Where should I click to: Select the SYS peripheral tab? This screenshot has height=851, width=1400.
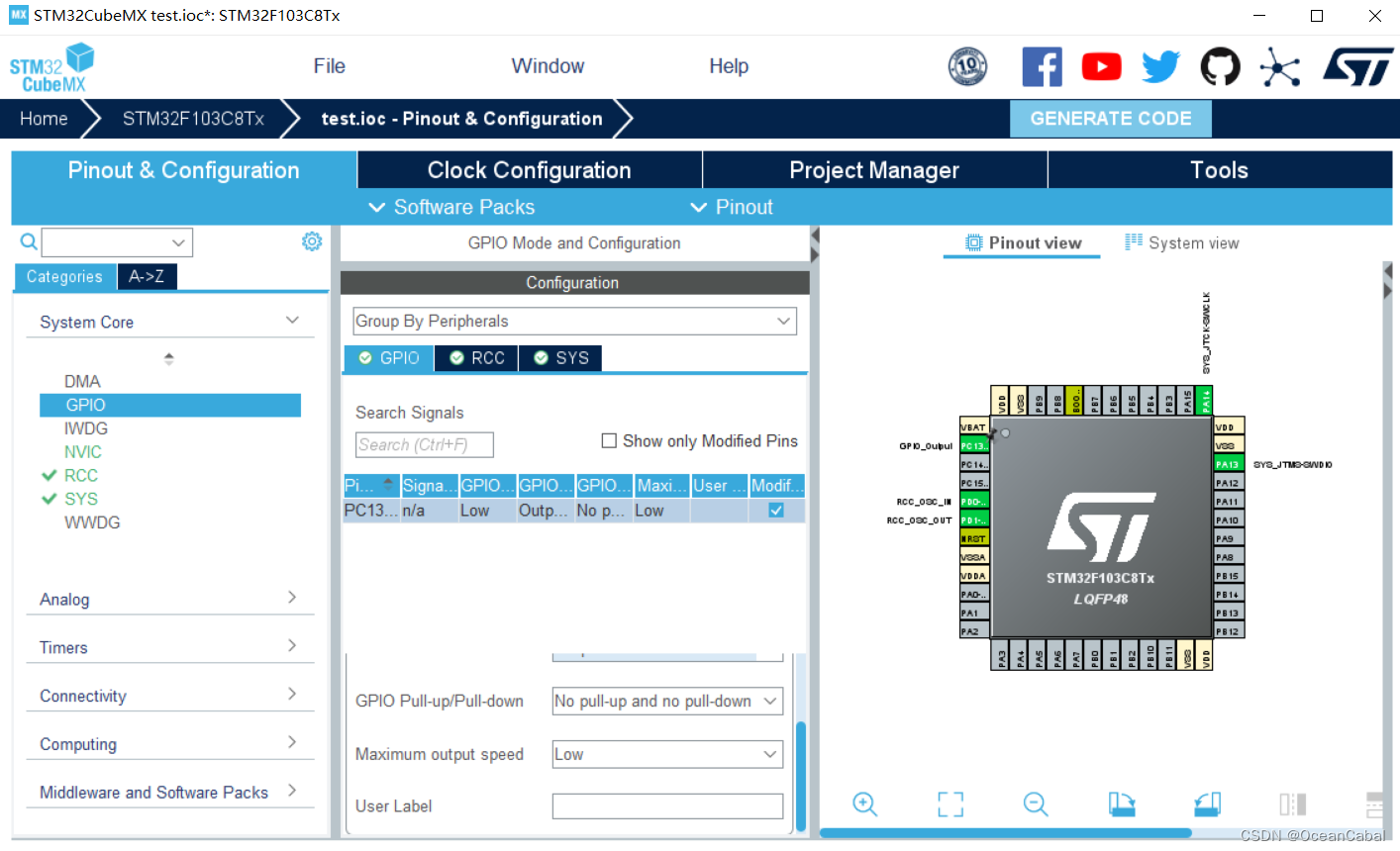click(x=560, y=358)
